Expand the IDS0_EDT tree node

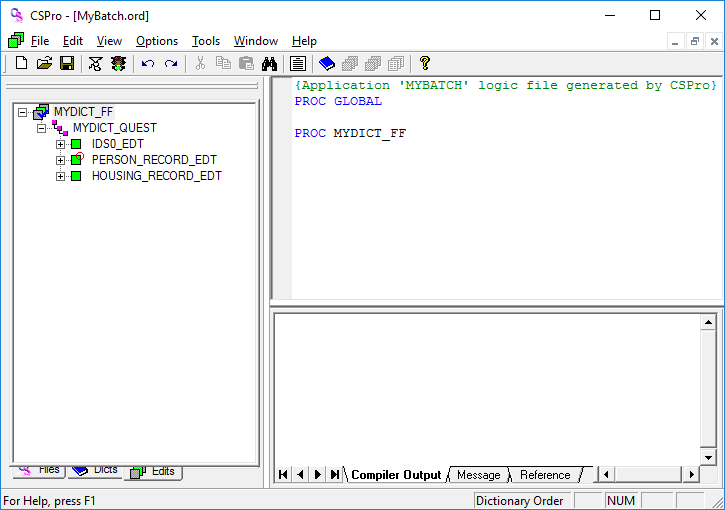click(61, 144)
